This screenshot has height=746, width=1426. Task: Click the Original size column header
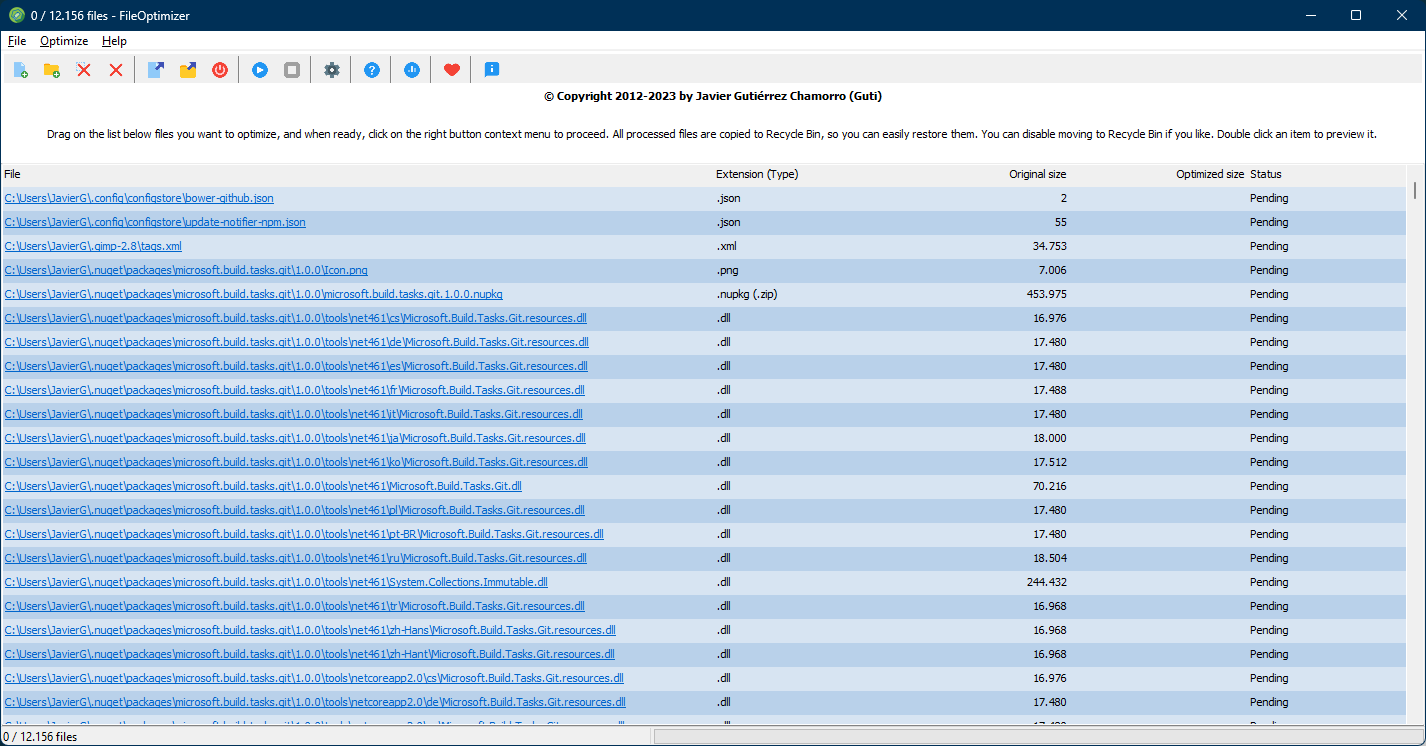pos(1037,174)
